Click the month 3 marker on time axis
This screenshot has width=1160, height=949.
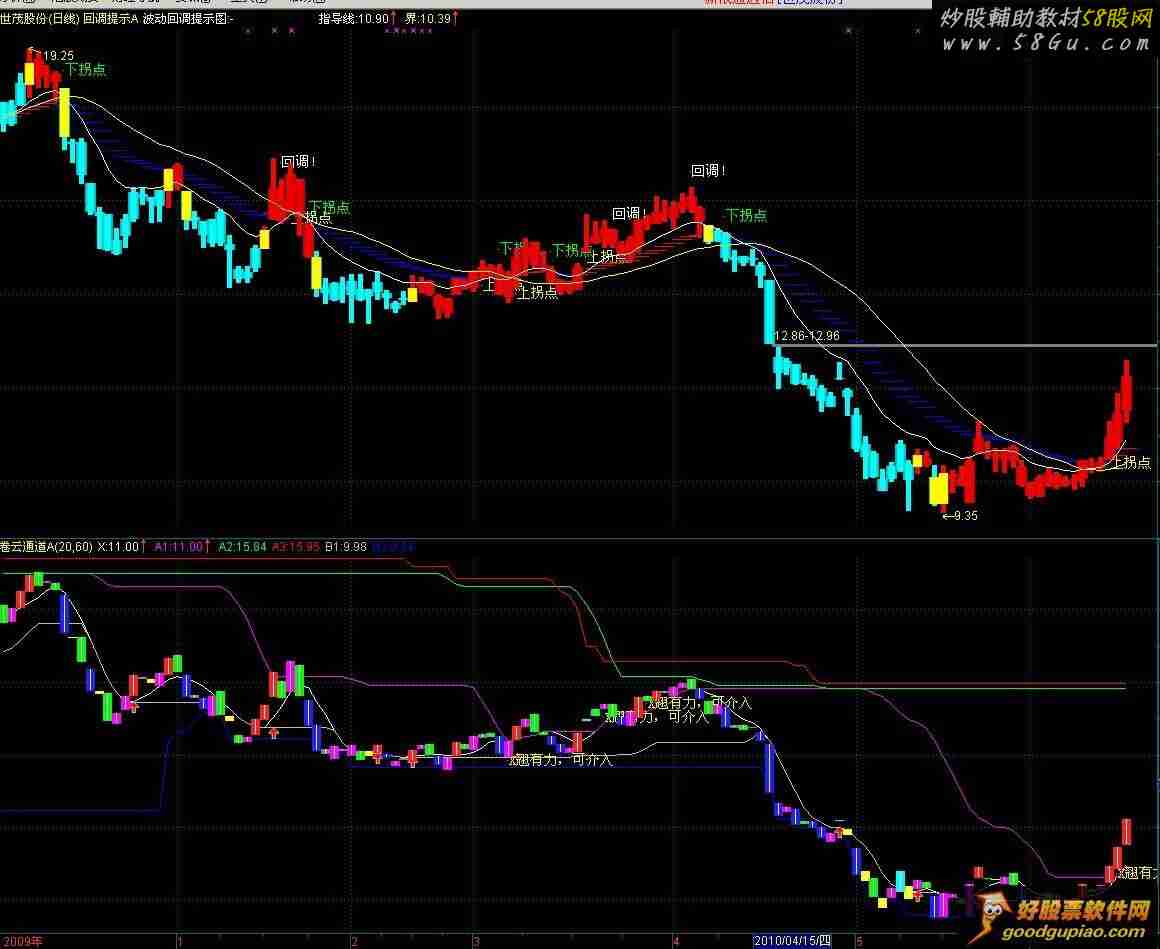477,941
